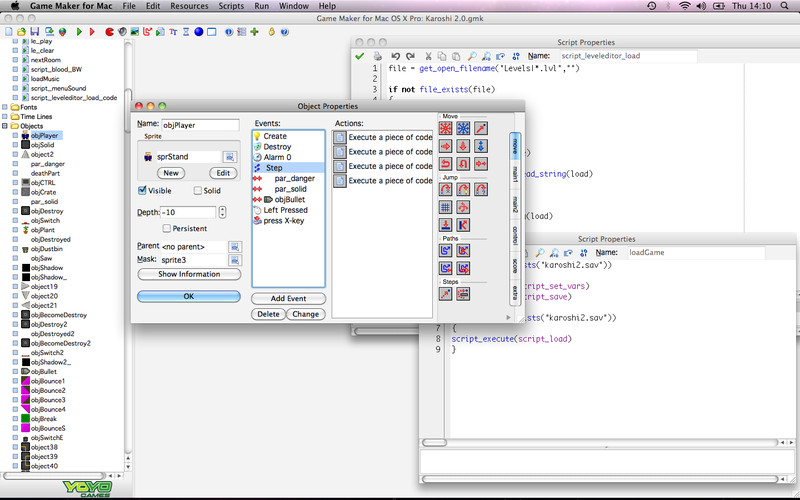Select the Speed Horizontal action icon
Viewport: 800px width, 500px height.
(x=445, y=146)
